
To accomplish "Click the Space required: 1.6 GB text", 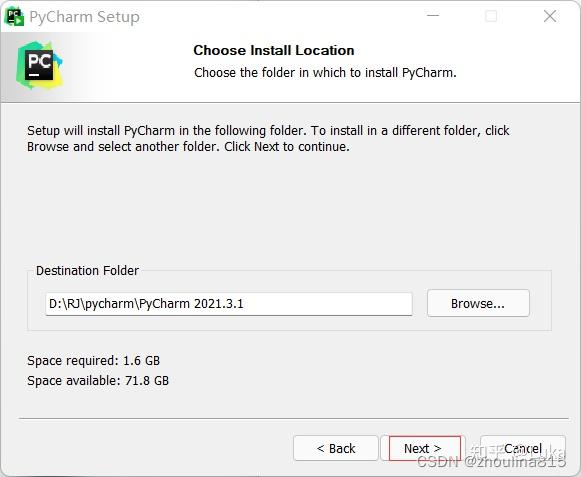I will click(93, 360).
